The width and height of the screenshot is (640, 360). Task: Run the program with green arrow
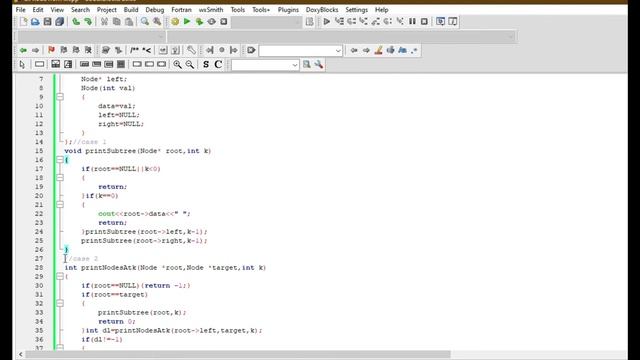(x=187, y=22)
